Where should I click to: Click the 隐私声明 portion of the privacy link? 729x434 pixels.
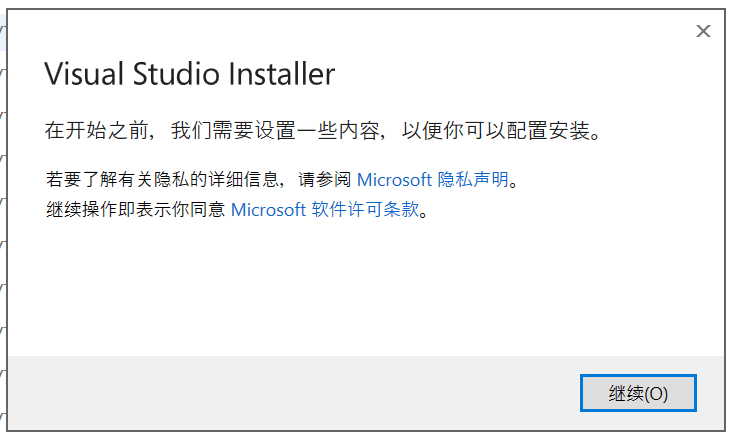(473, 180)
